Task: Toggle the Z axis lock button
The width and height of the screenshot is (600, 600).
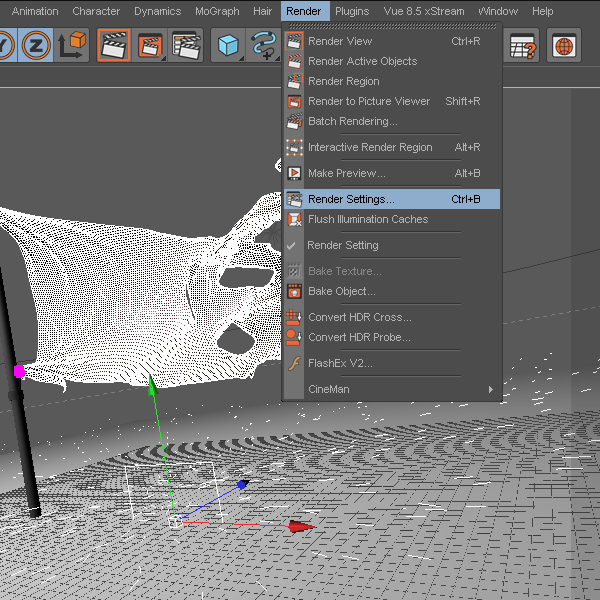Action: (36, 45)
